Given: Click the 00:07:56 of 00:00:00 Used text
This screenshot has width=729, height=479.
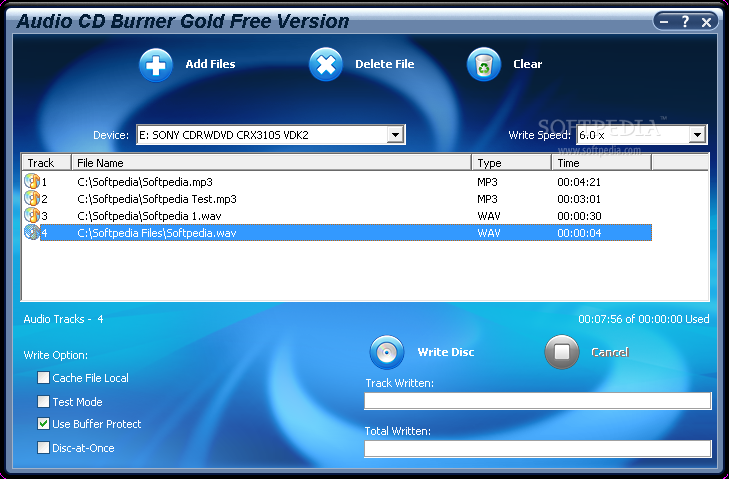Looking at the screenshot, I should coord(644,319).
